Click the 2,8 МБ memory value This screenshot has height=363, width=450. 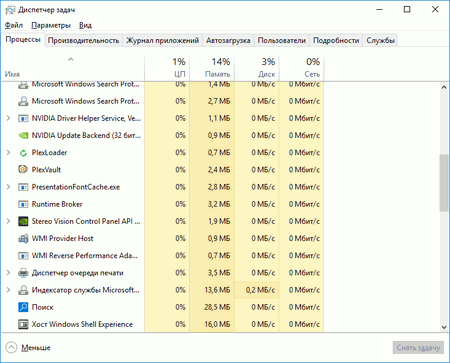coord(219,187)
